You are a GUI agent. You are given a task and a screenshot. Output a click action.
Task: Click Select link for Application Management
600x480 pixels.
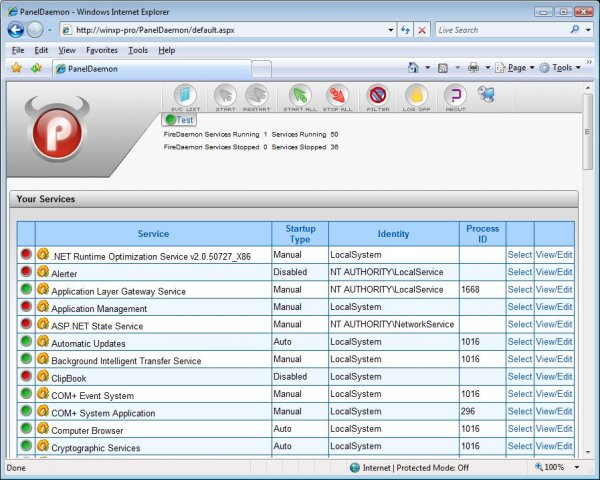pos(520,307)
